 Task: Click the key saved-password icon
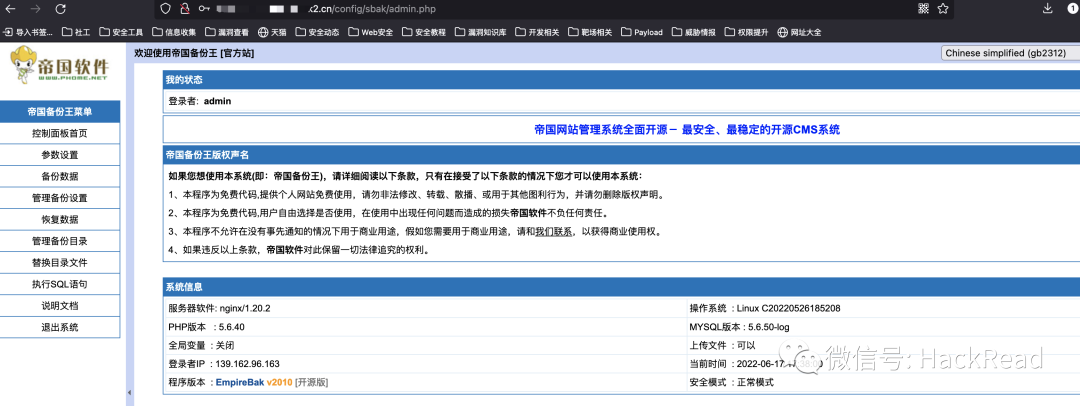pos(204,9)
